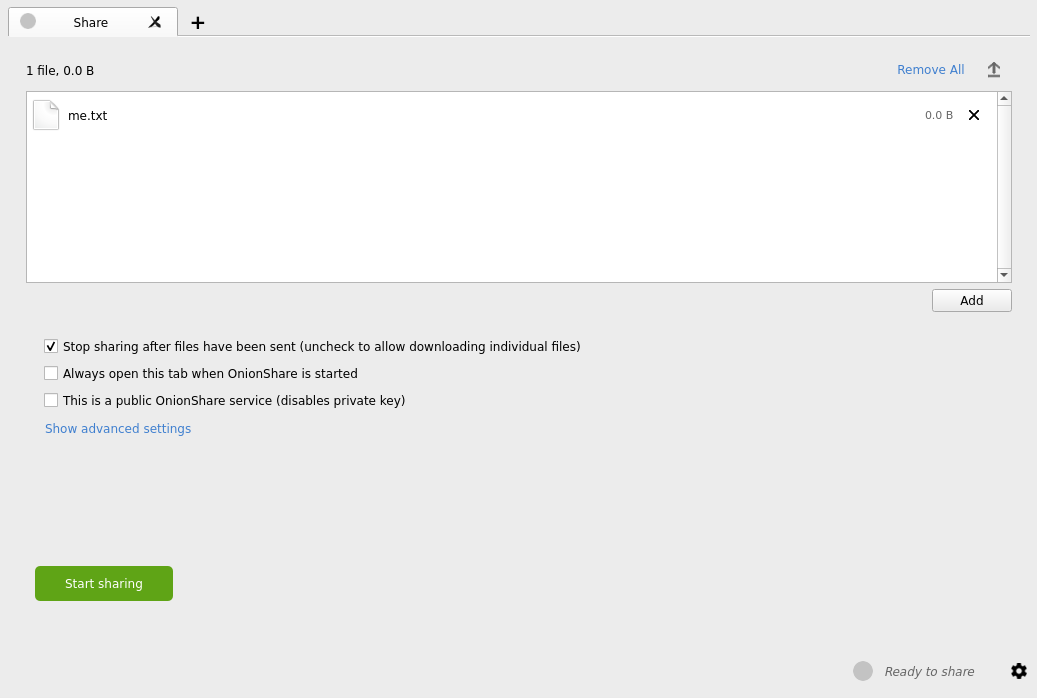
Task: Remove me.txt using its X icon
Action: 973,115
